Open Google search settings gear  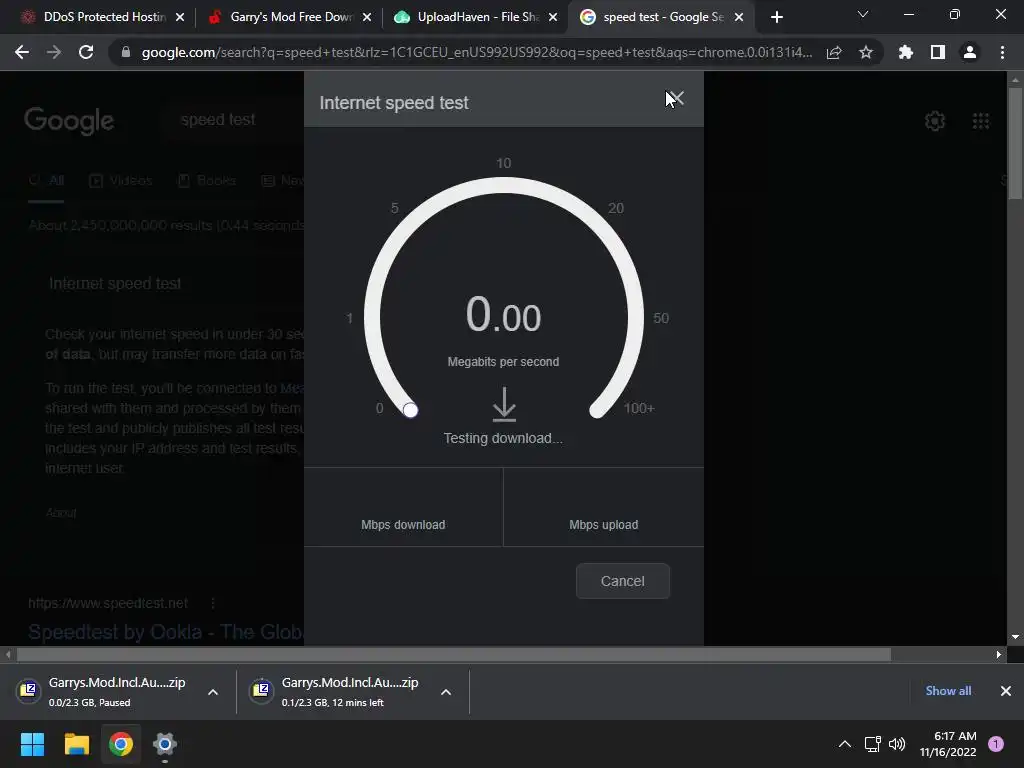tap(935, 121)
